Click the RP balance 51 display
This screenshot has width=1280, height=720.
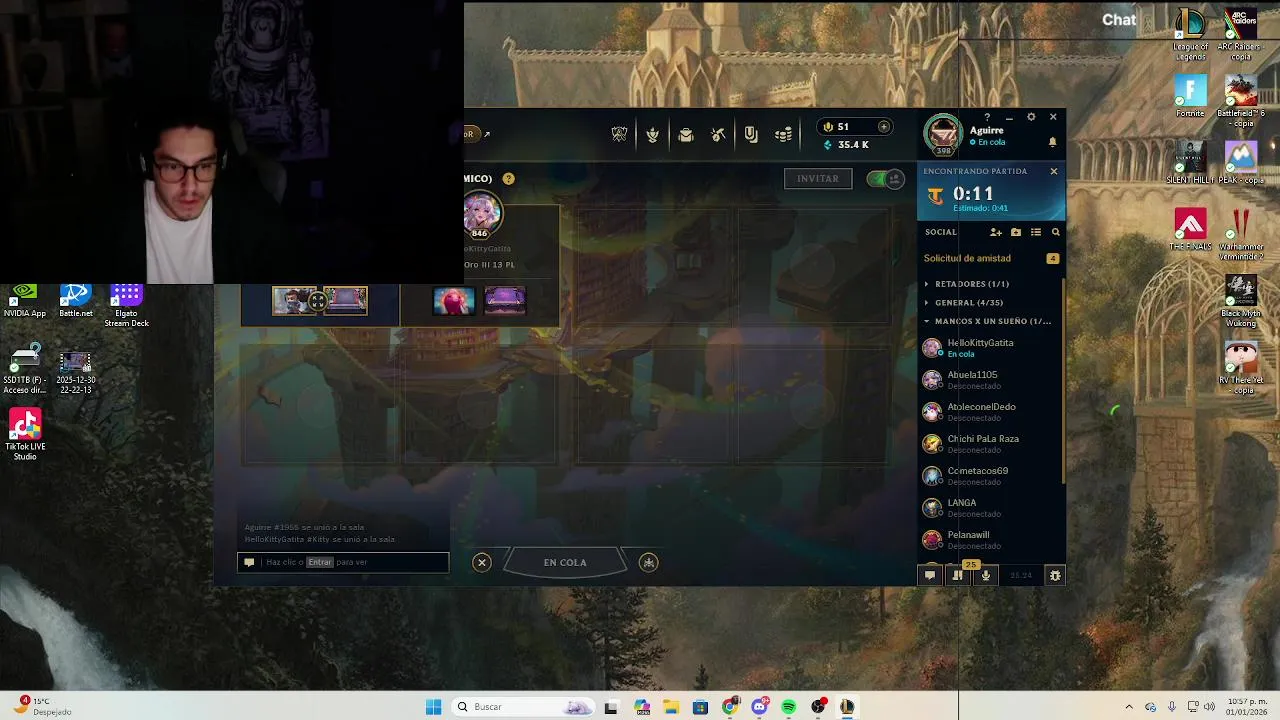(x=842, y=127)
